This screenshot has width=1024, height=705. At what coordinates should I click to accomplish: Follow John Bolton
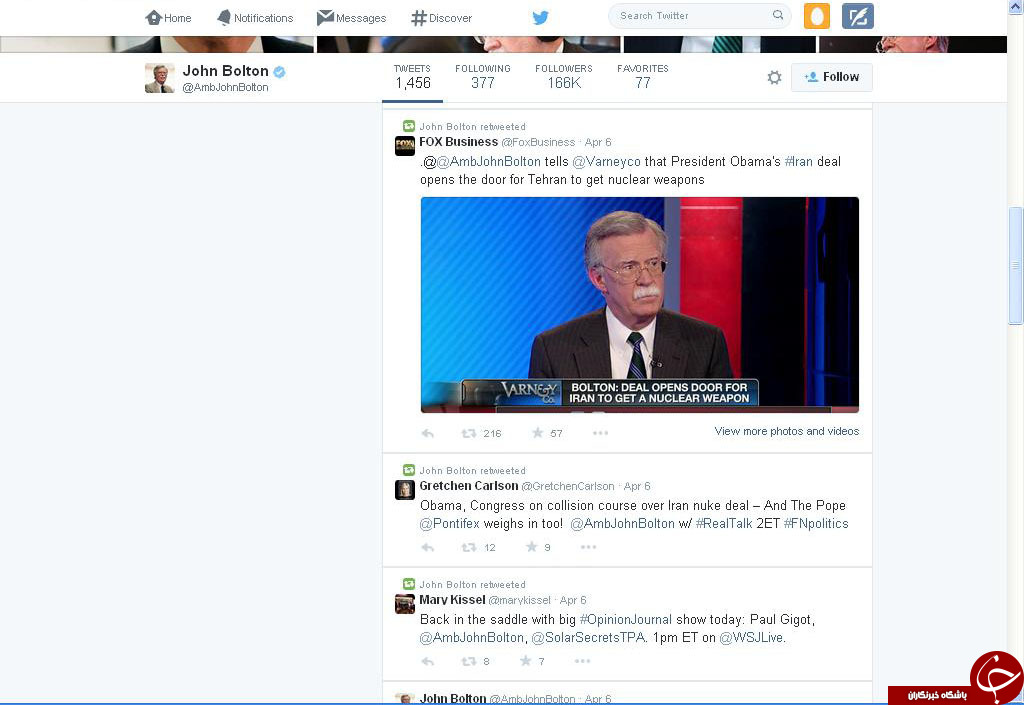[831, 77]
